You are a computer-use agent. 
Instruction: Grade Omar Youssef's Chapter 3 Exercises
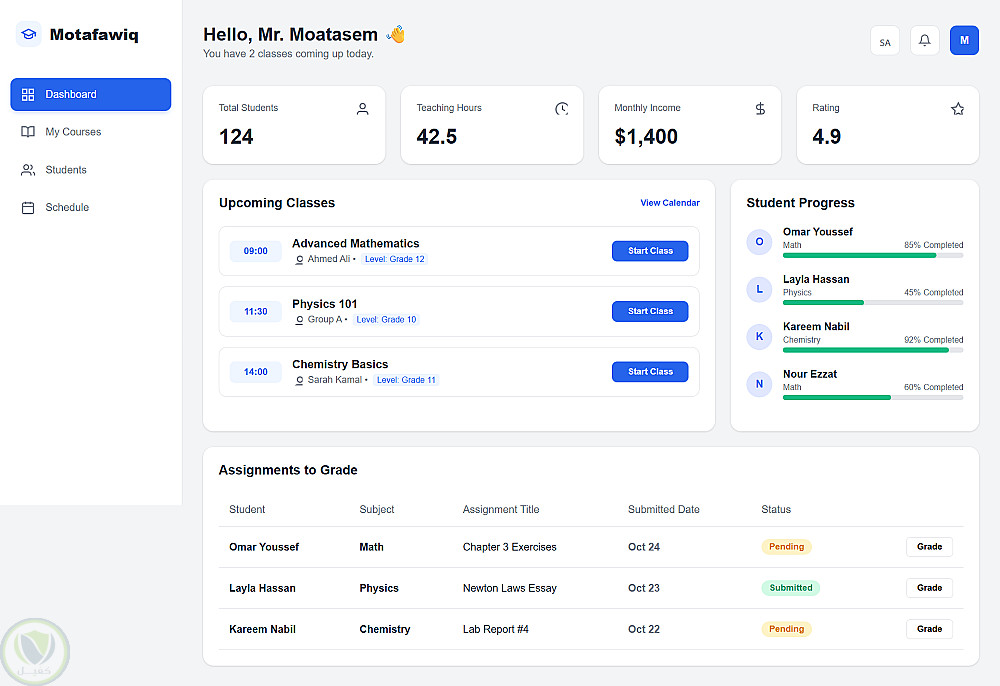point(929,547)
